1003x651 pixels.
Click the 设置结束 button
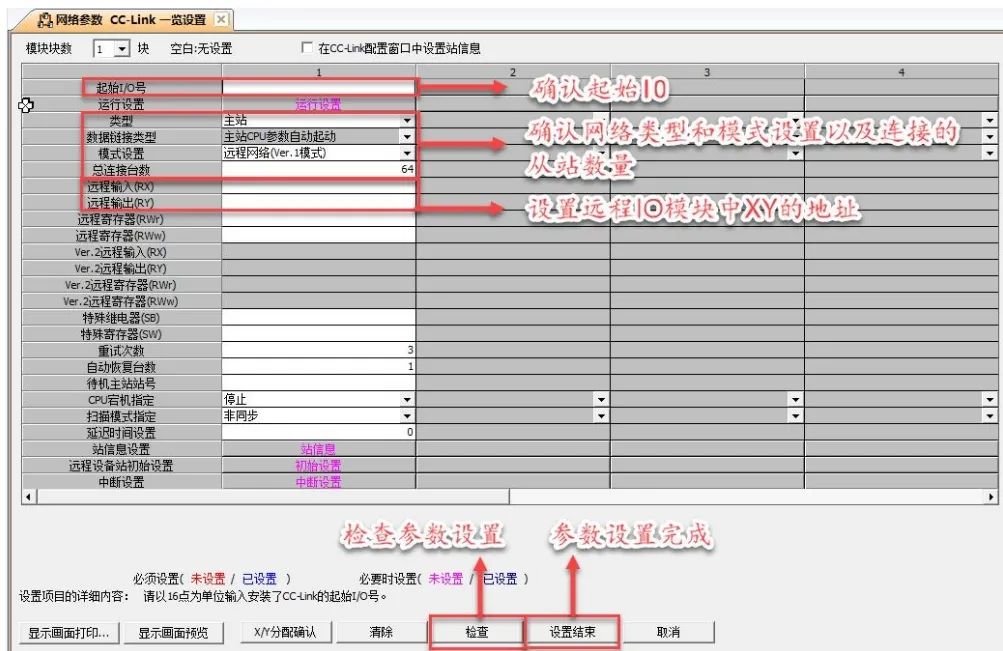[x=573, y=632]
